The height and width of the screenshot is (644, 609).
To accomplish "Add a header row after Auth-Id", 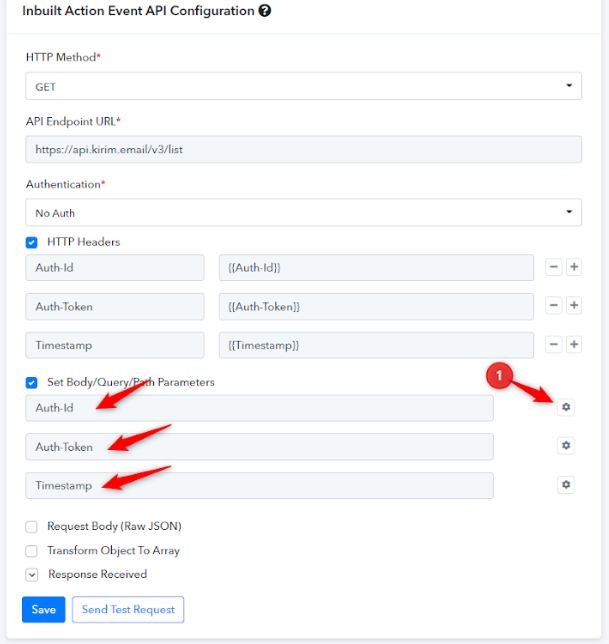I will 574,267.
